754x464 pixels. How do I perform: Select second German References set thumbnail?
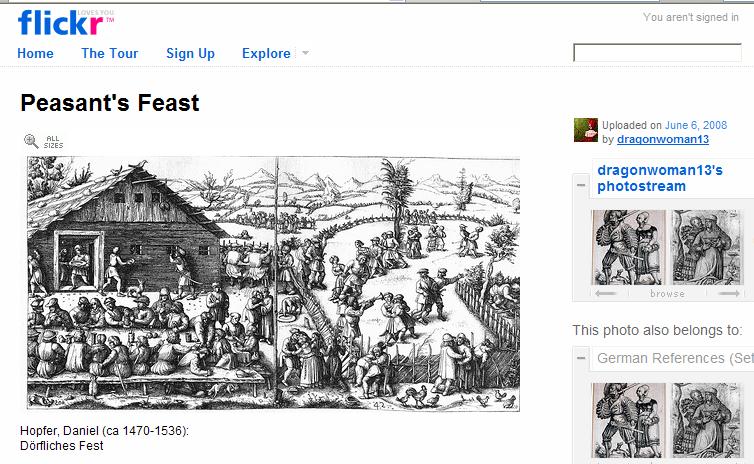[x=706, y=421]
